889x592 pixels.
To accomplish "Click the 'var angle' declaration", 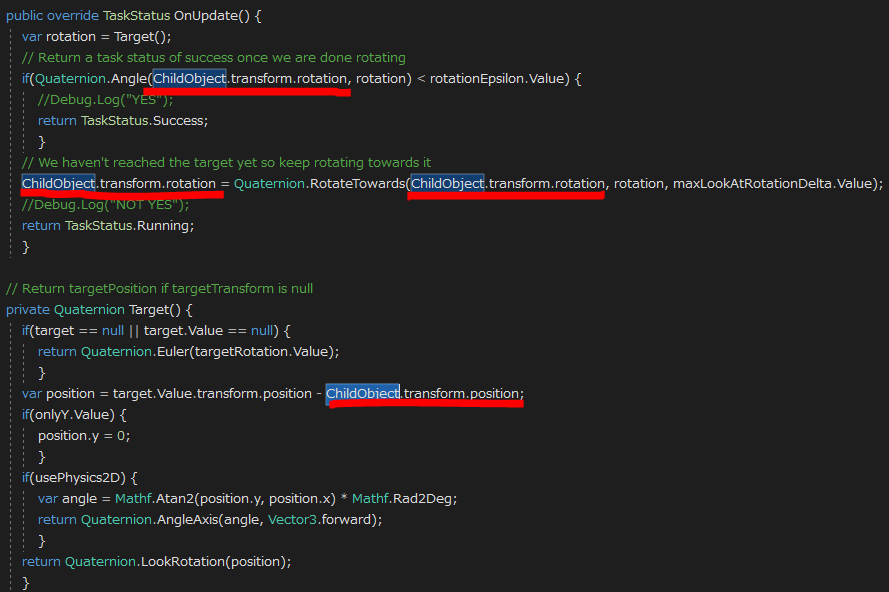I will coord(67,498).
